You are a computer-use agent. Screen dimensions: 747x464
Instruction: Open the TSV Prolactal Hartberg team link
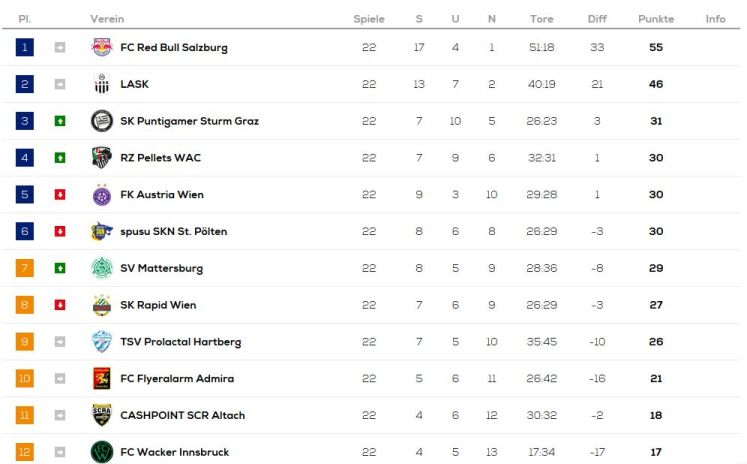181,342
